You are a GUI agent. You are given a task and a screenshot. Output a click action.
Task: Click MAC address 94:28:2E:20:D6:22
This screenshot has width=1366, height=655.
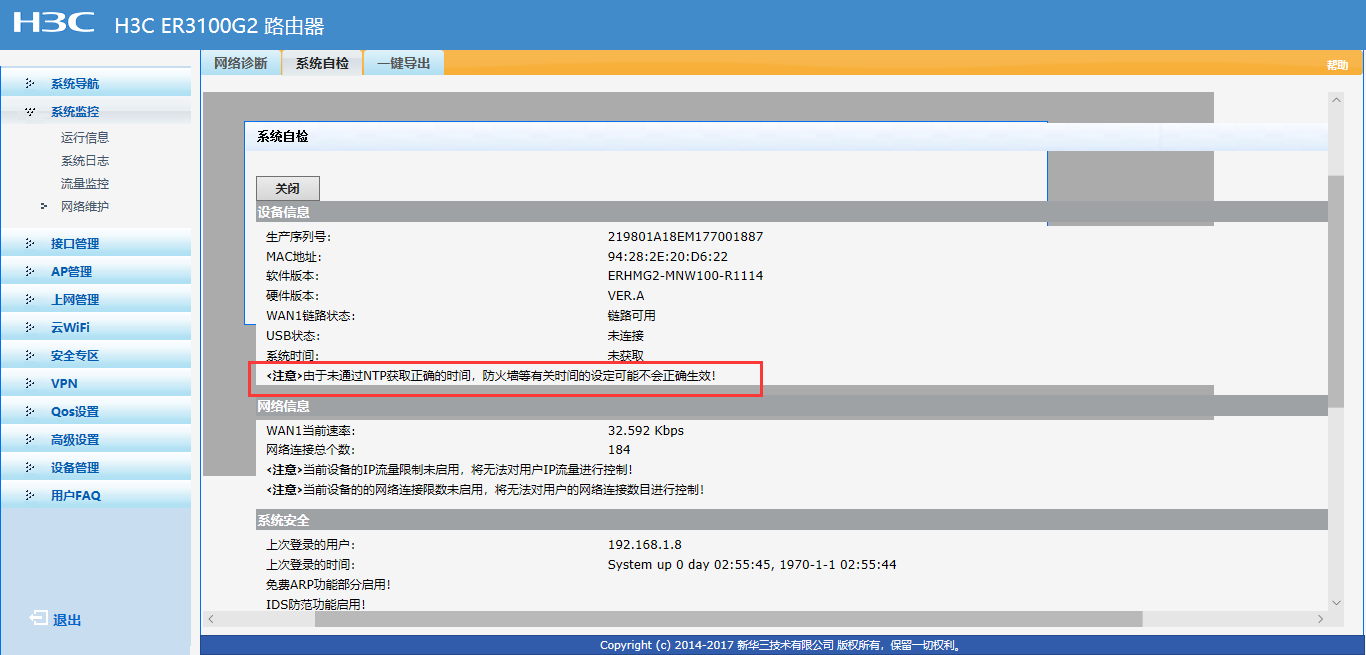click(668, 257)
